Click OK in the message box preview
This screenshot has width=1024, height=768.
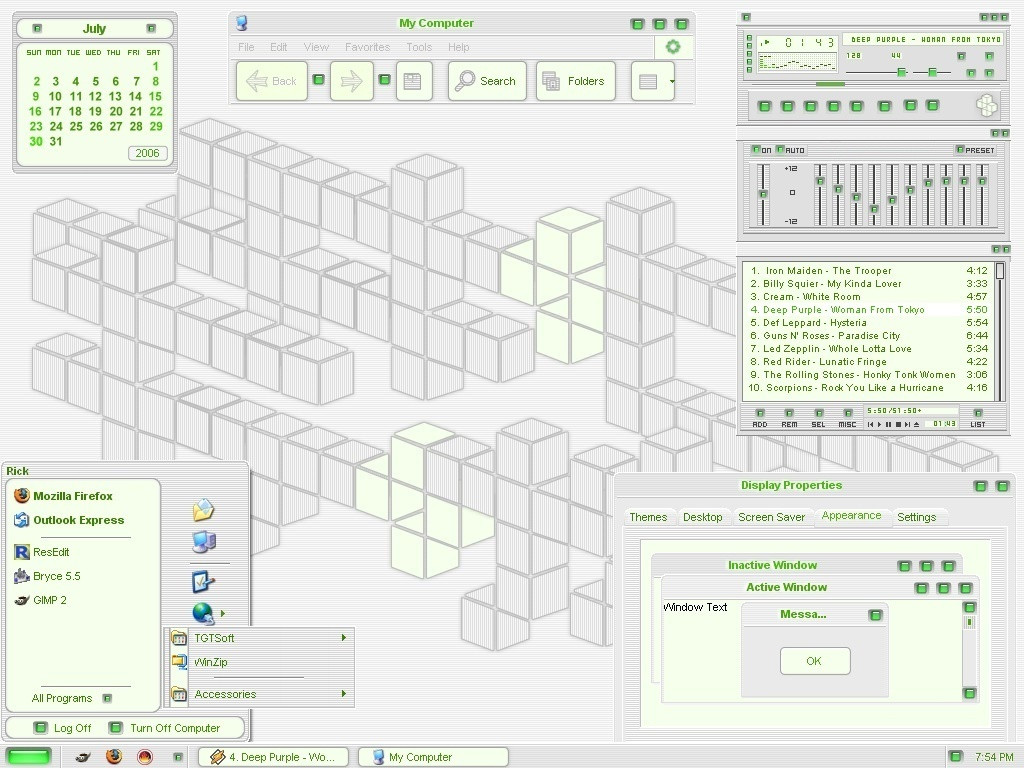click(815, 661)
